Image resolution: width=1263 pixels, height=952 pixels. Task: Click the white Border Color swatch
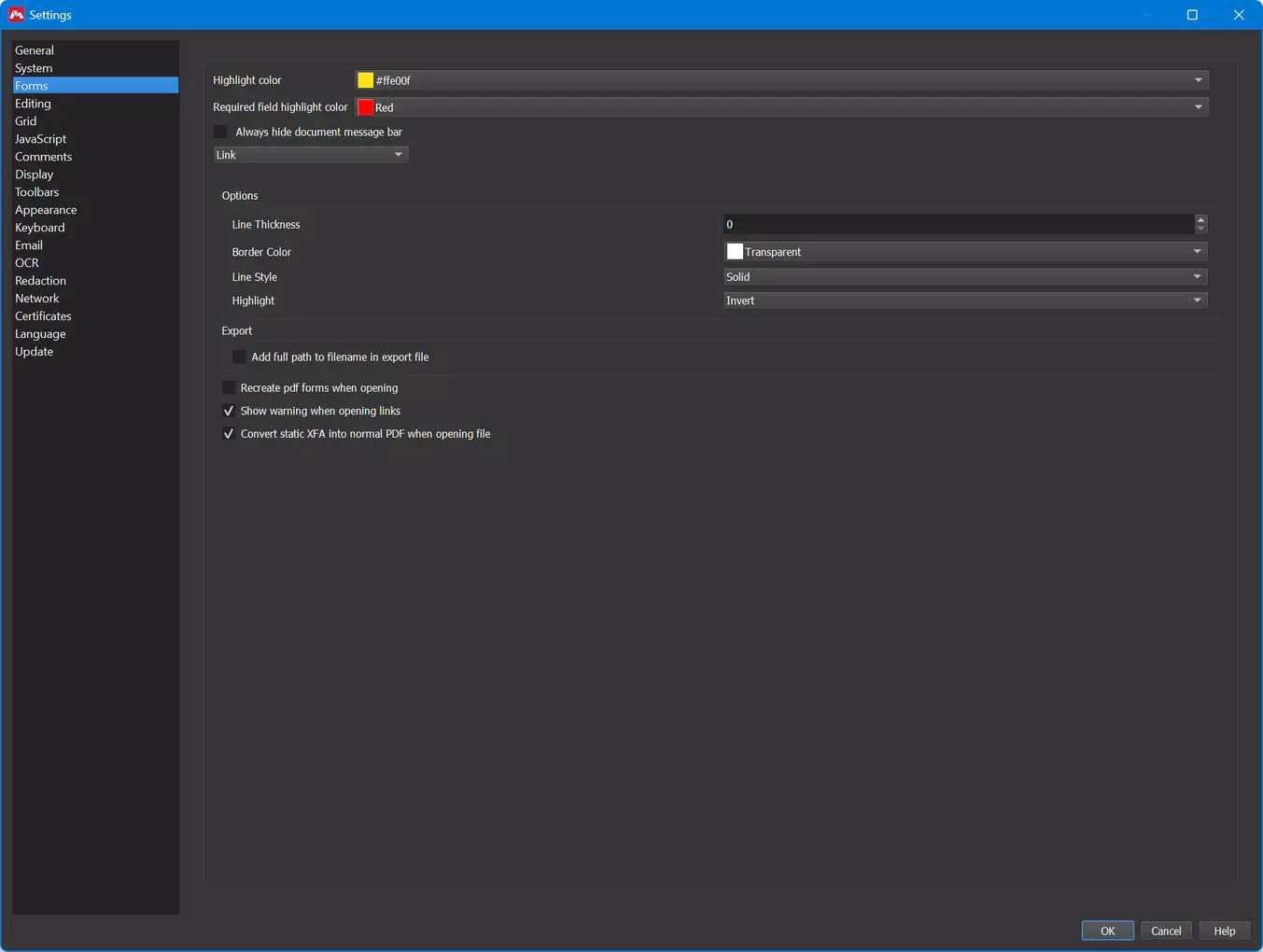(735, 252)
